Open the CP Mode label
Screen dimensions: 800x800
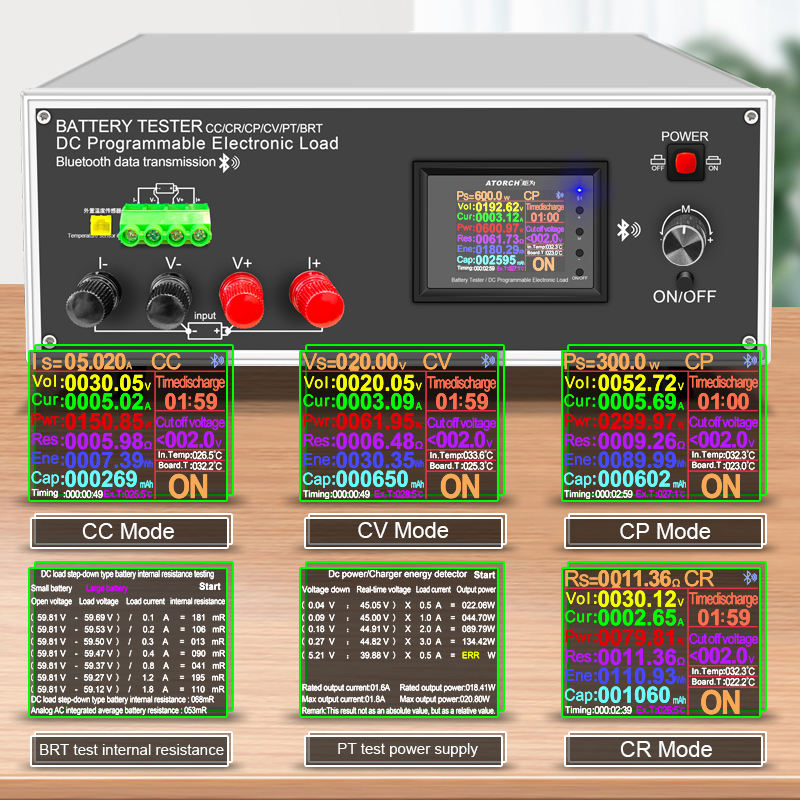[x=664, y=532]
